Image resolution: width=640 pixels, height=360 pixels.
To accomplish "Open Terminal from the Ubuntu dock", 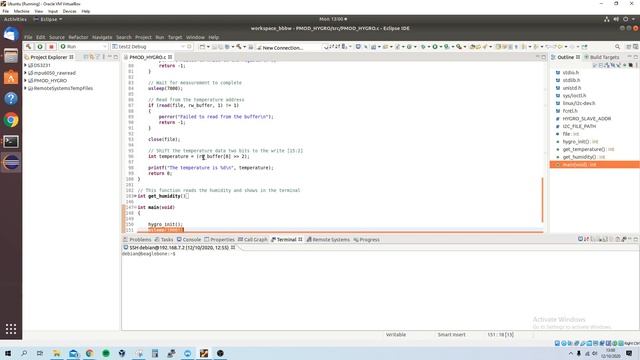I will tap(11, 142).
